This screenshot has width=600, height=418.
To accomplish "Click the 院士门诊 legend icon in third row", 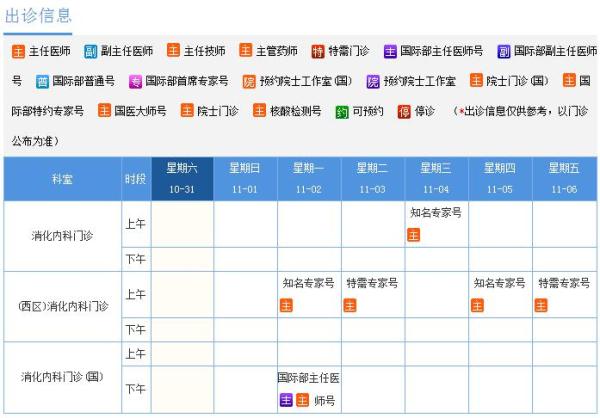I will (187, 111).
